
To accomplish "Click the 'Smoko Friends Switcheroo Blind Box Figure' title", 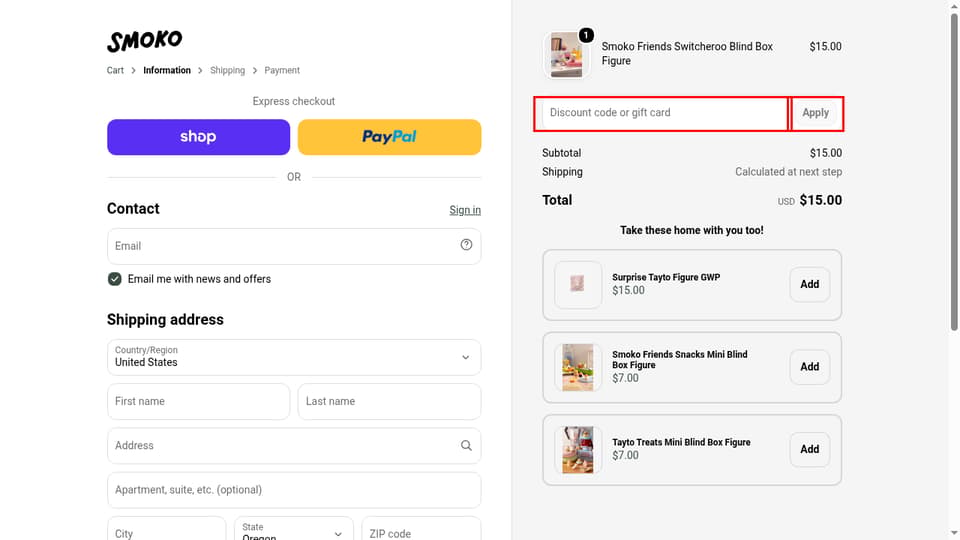I will [687, 54].
